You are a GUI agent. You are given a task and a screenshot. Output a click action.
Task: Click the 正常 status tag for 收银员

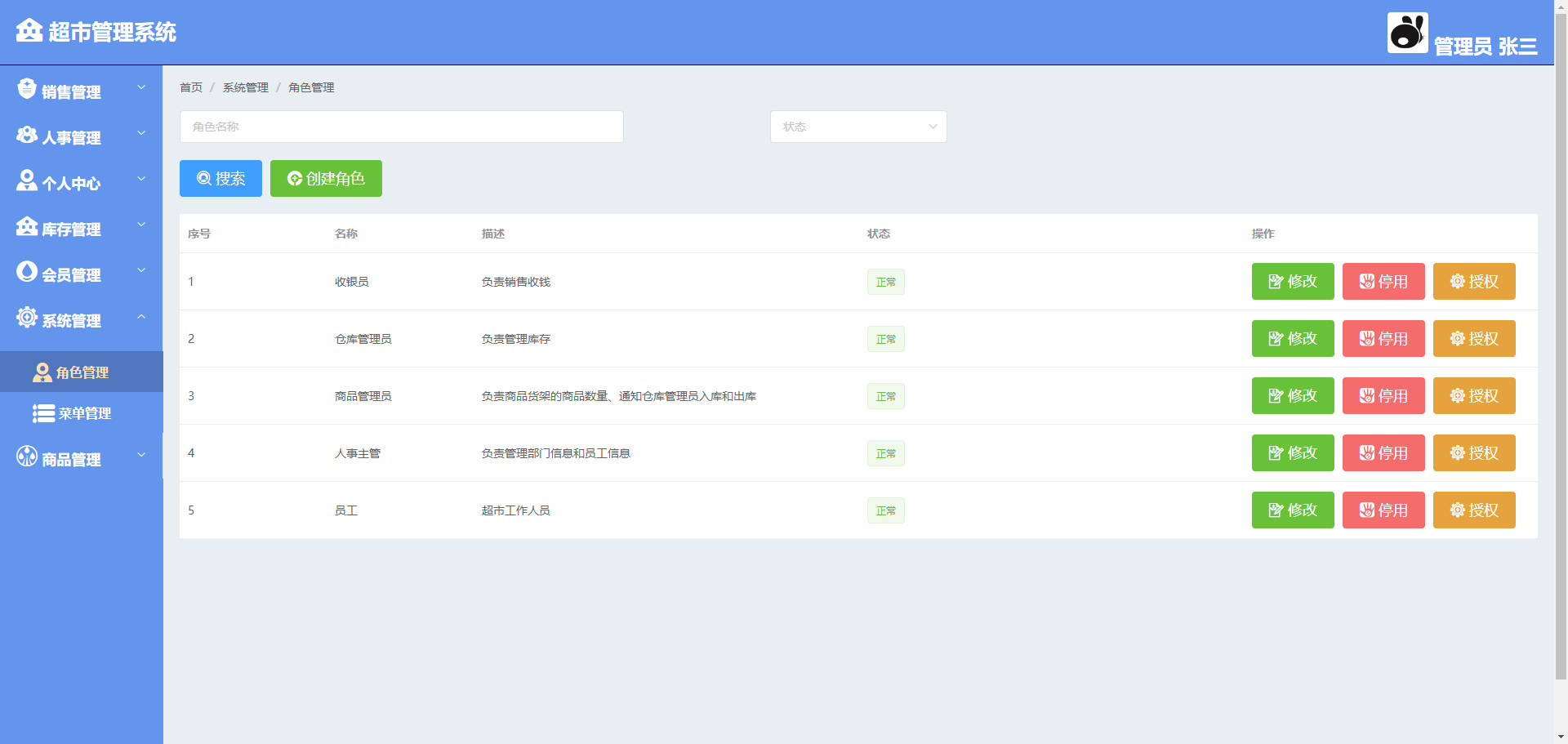[x=886, y=282]
